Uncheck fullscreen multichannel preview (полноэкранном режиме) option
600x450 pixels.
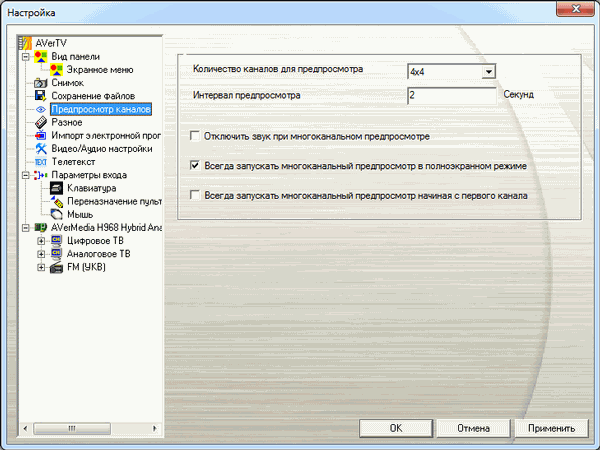pyautogui.click(x=195, y=165)
